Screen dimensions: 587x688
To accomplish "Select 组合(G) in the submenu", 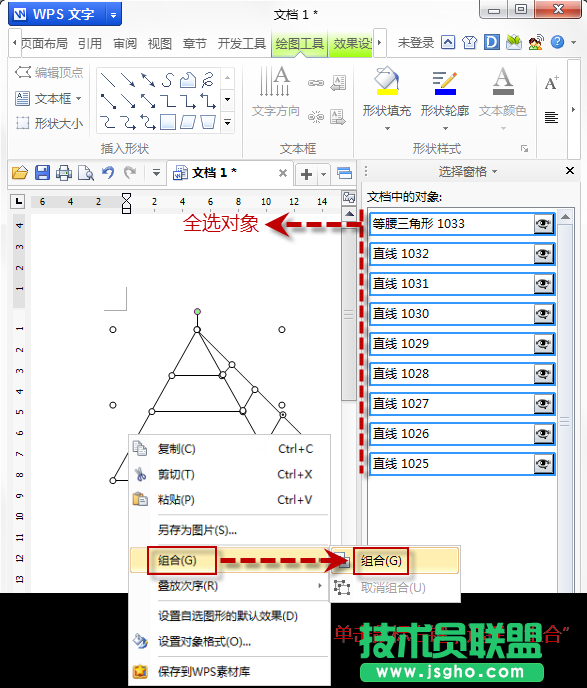I will [x=395, y=560].
